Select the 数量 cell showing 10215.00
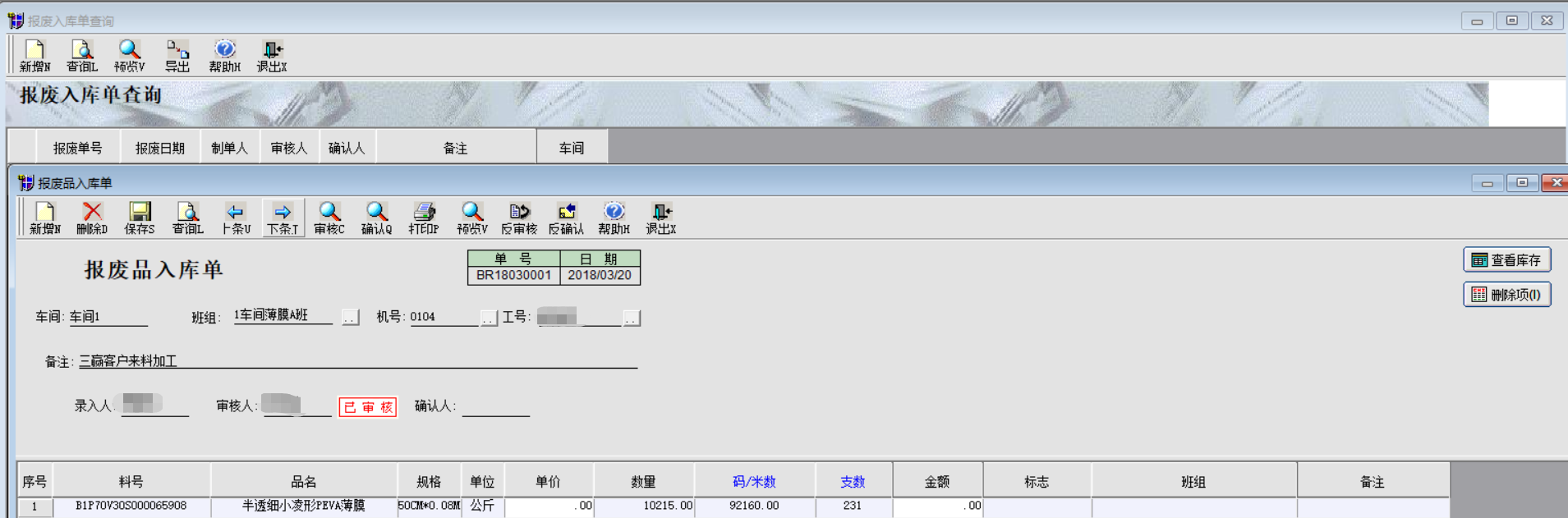1568x518 pixels. point(644,507)
